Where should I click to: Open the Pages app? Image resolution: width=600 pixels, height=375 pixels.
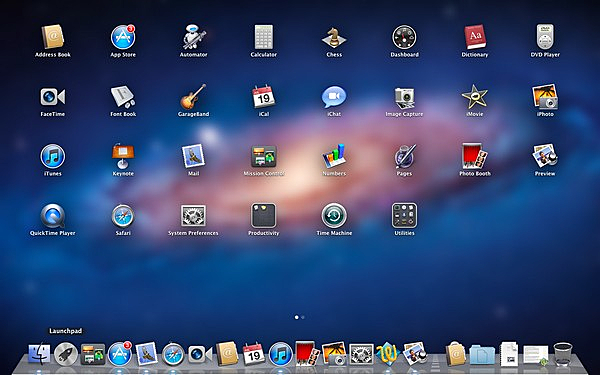[404, 156]
